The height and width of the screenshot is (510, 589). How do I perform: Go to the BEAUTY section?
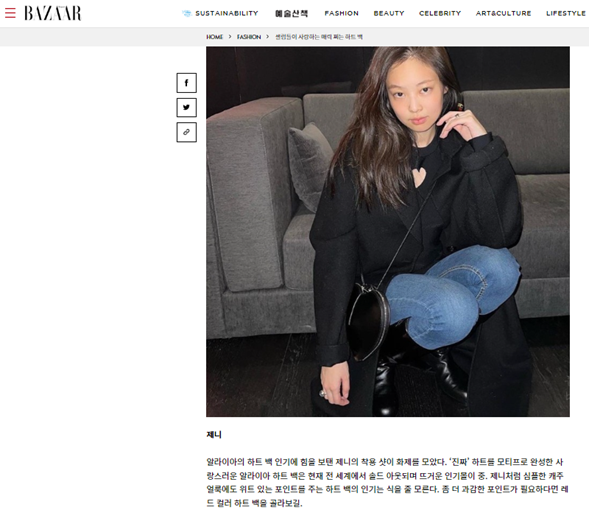point(389,14)
